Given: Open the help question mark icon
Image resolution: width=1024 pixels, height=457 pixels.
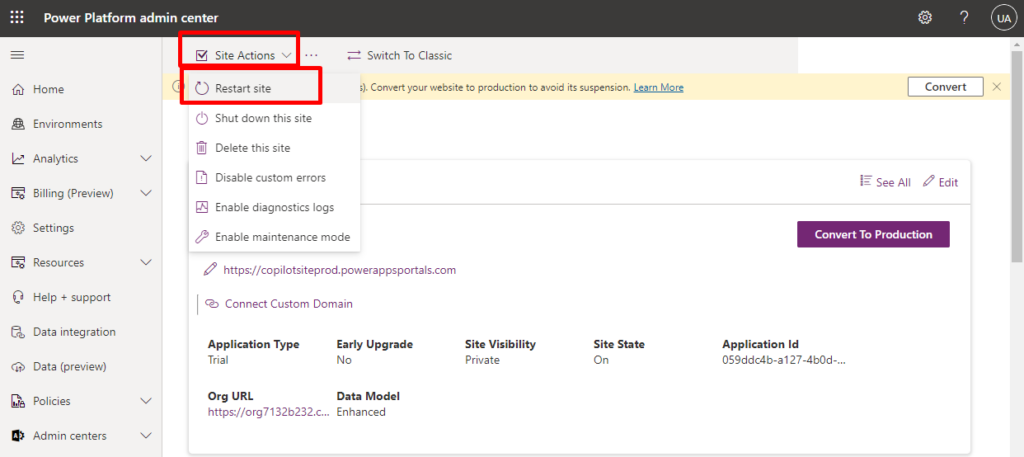Looking at the screenshot, I should (x=964, y=18).
